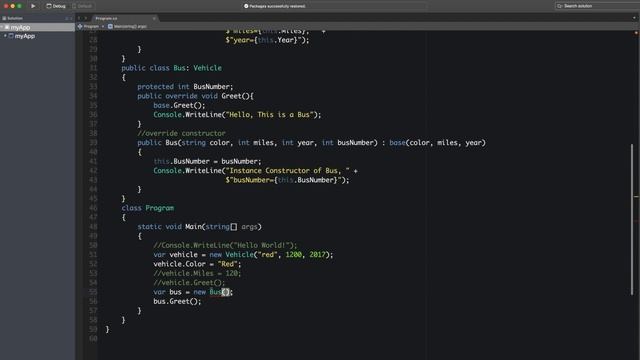Click 'new Vehicle("red", 1200, 2017)' on line 51
The image size is (640, 360).
click(270, 255)
